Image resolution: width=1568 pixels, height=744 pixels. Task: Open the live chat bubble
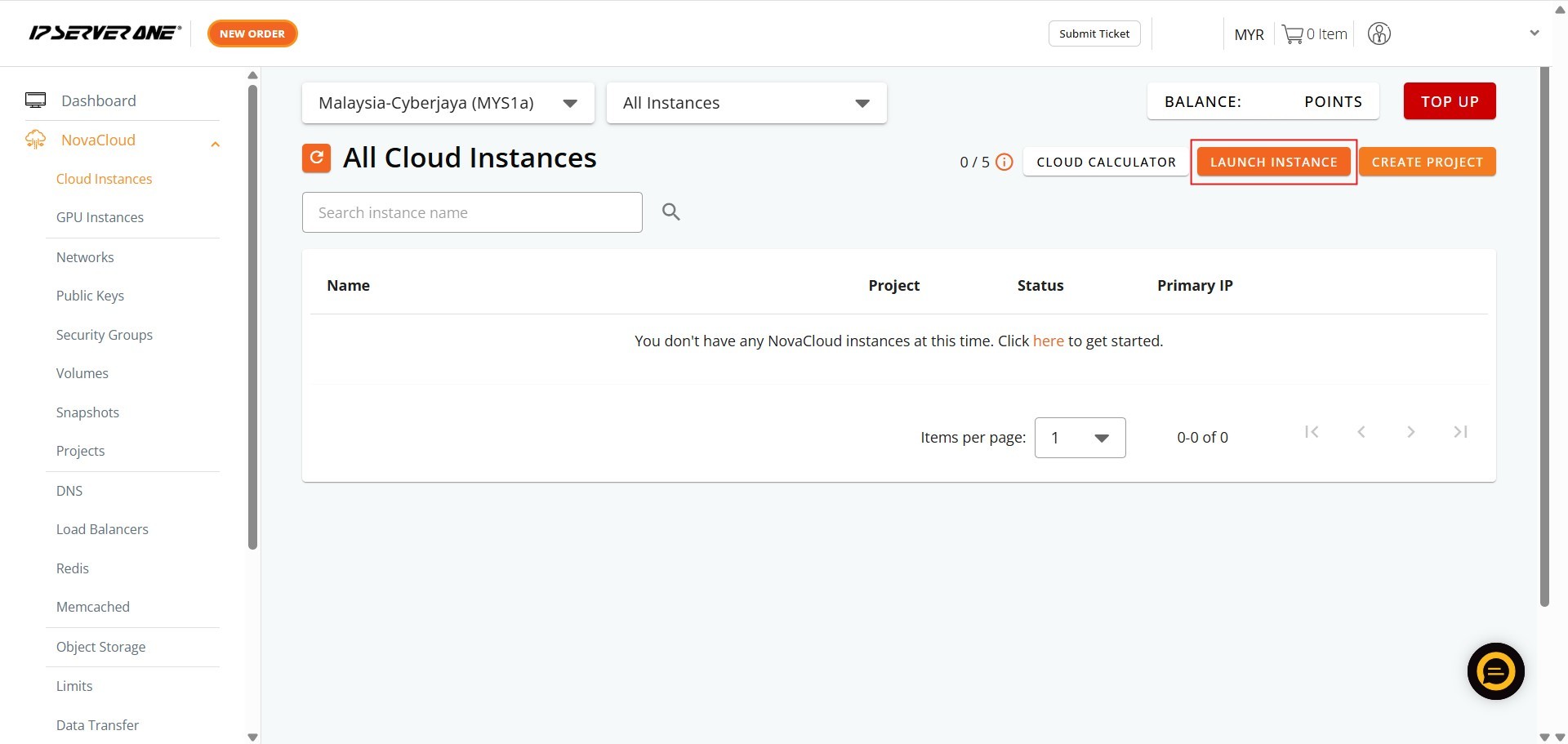[1494, 671]
